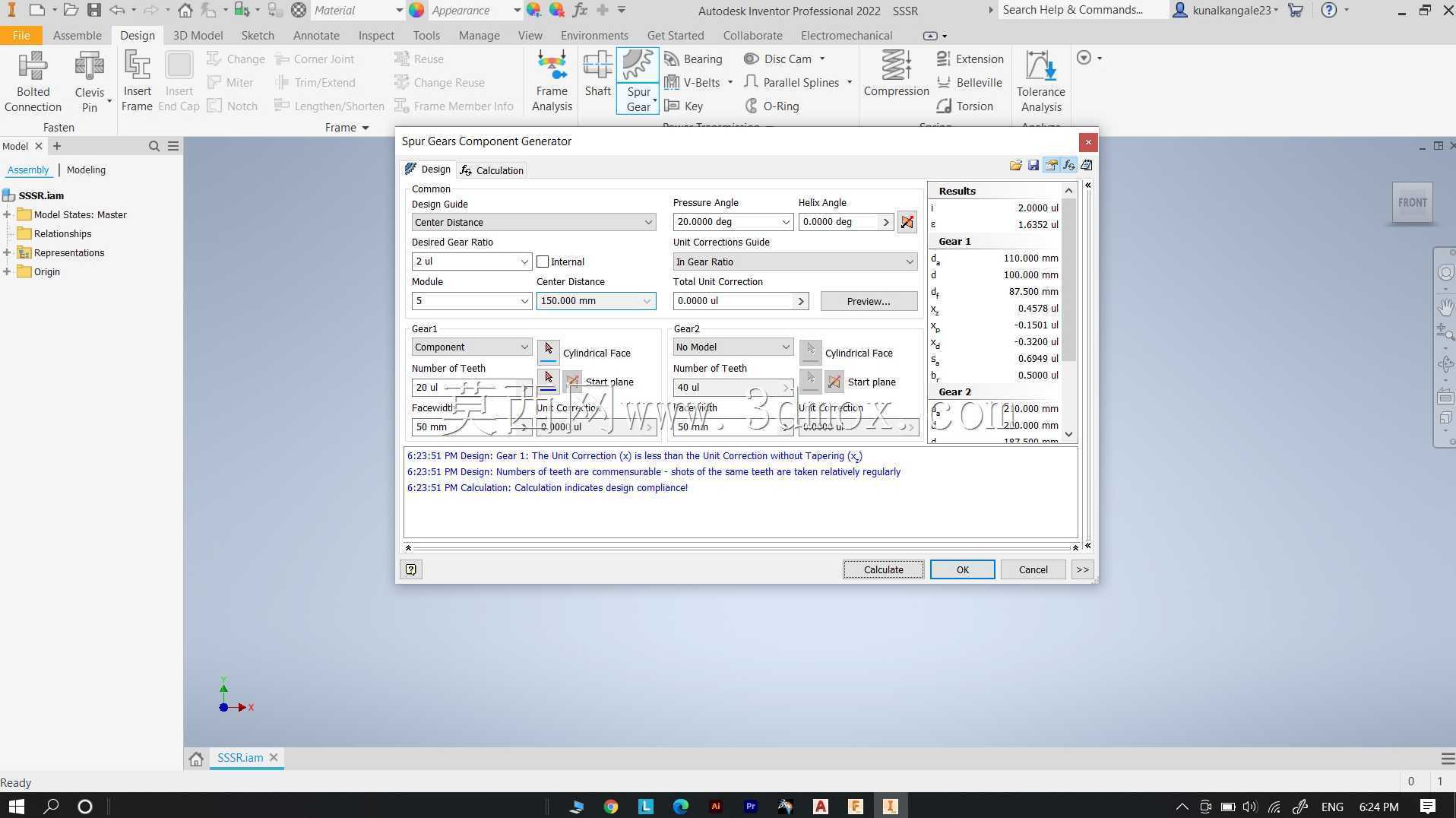Start the Shaft generator
The image size is (1456, 818).
[x=597, y=75]
